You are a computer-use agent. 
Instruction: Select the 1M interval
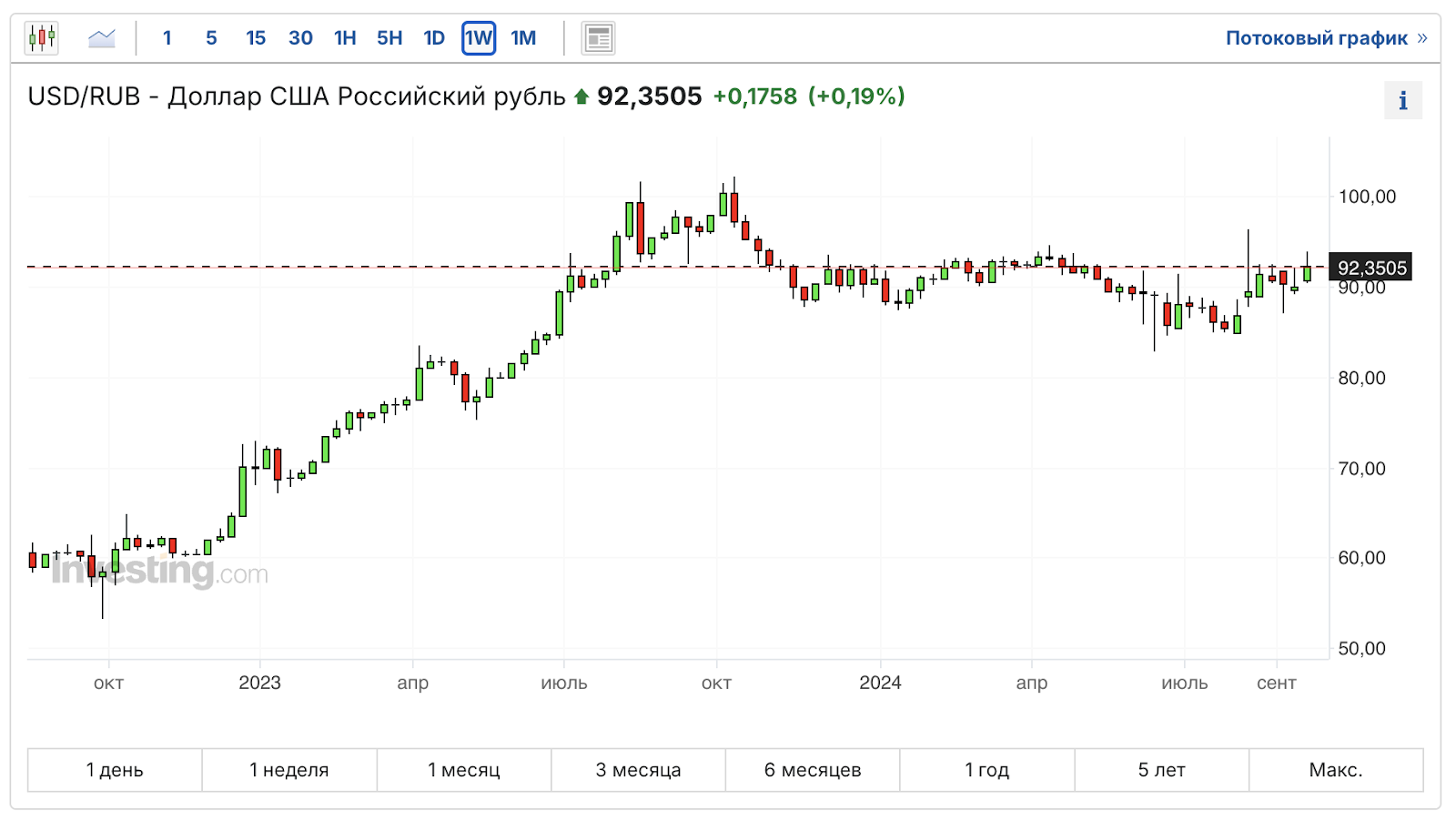523,38
